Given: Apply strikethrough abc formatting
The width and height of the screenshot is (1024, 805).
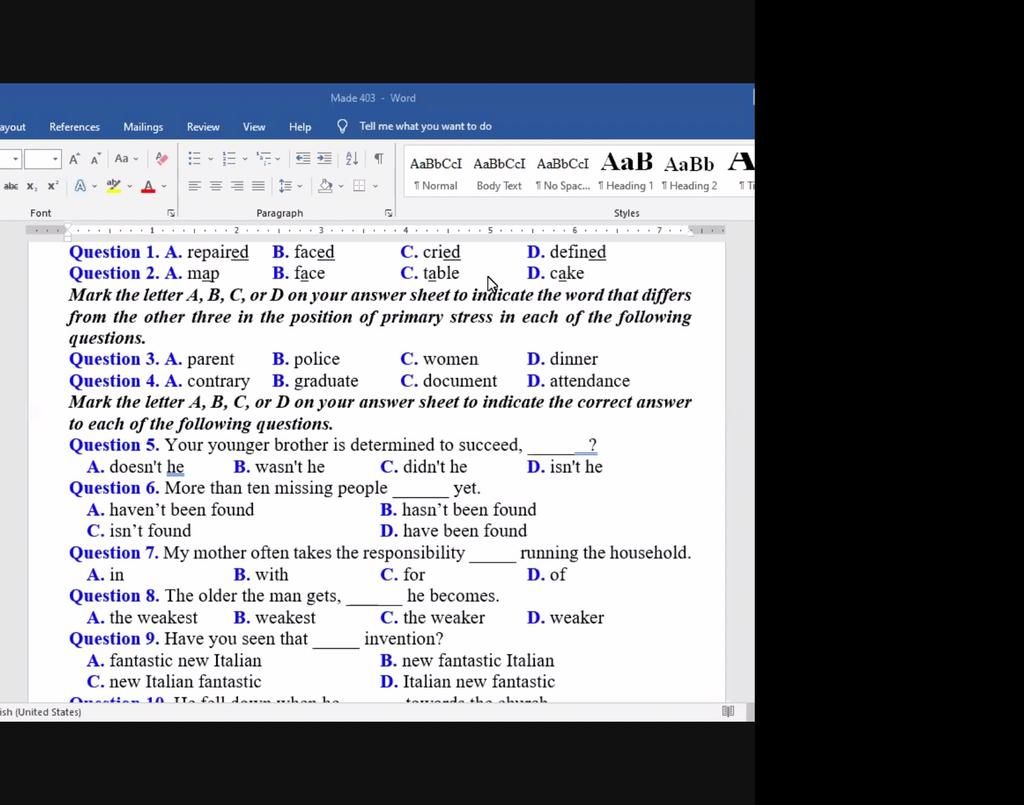Looking at the screenshot, I should click(10, 186).
